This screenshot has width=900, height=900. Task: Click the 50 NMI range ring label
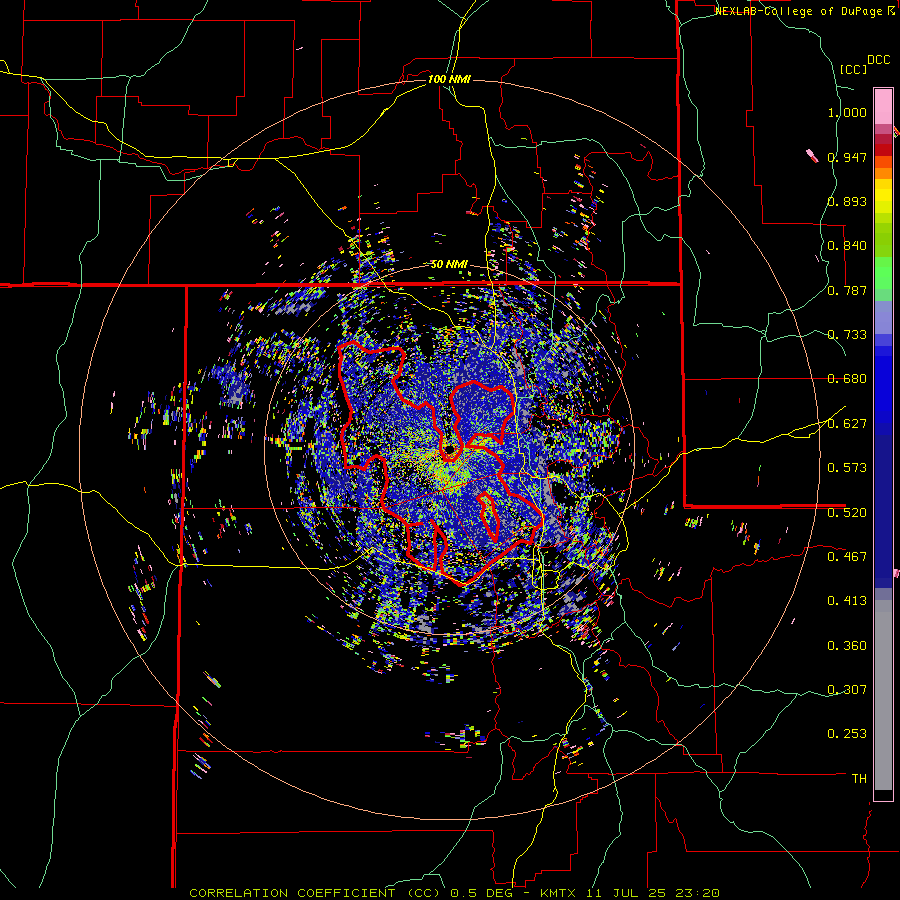pyautogui.click(x=449, y=264)
